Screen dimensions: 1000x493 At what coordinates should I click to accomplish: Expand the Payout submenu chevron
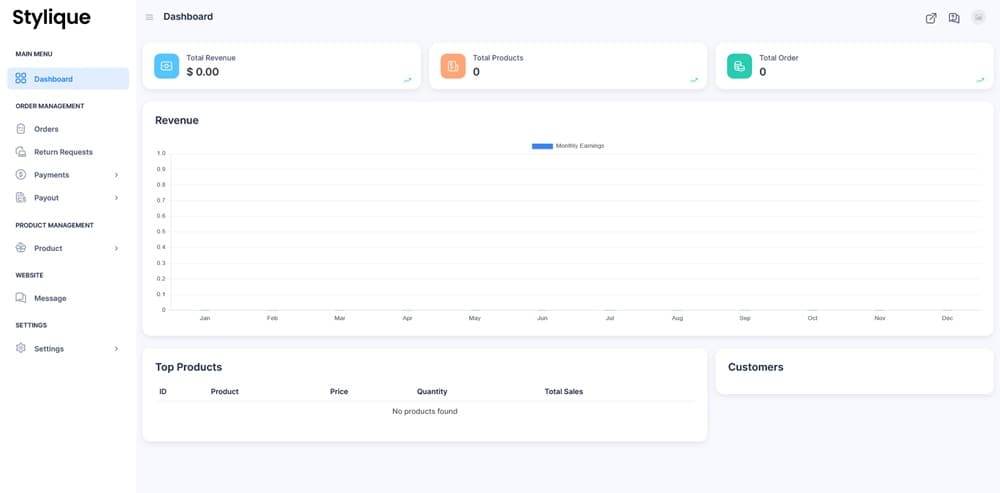[116, 198]
